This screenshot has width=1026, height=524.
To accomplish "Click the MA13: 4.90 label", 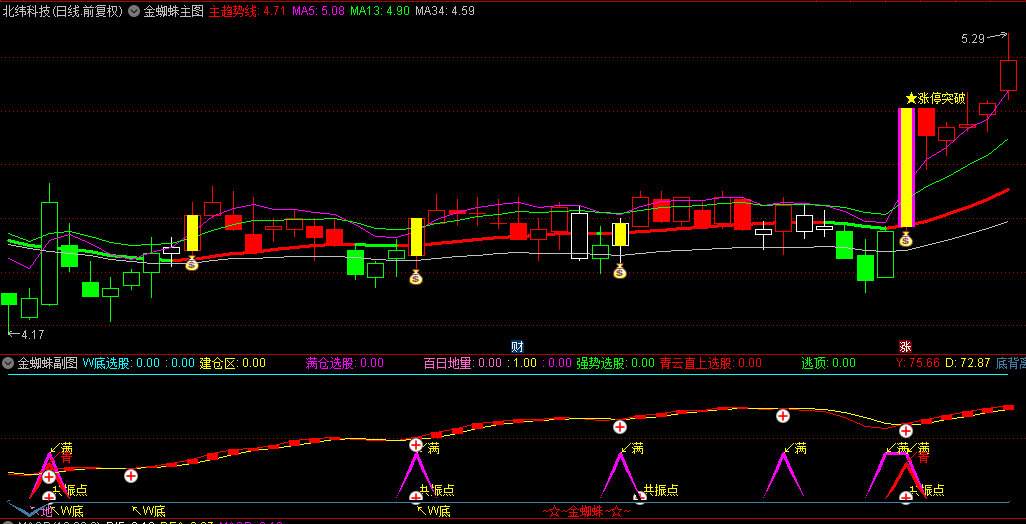I will 380,10.
